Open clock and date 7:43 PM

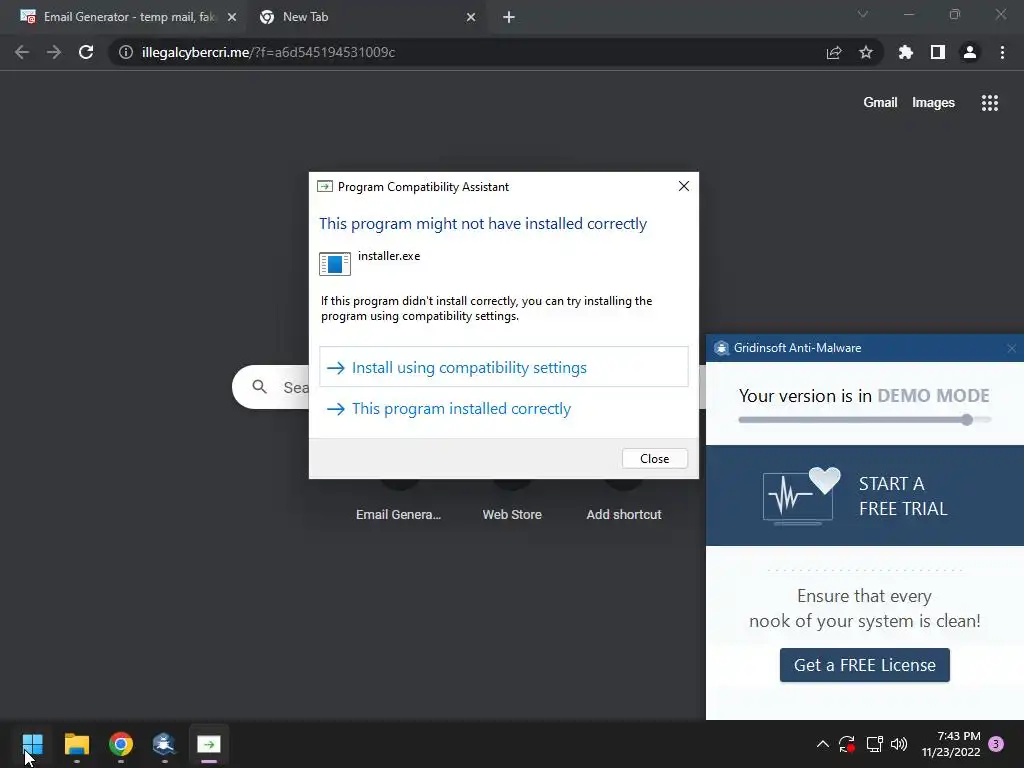(951, 744)
